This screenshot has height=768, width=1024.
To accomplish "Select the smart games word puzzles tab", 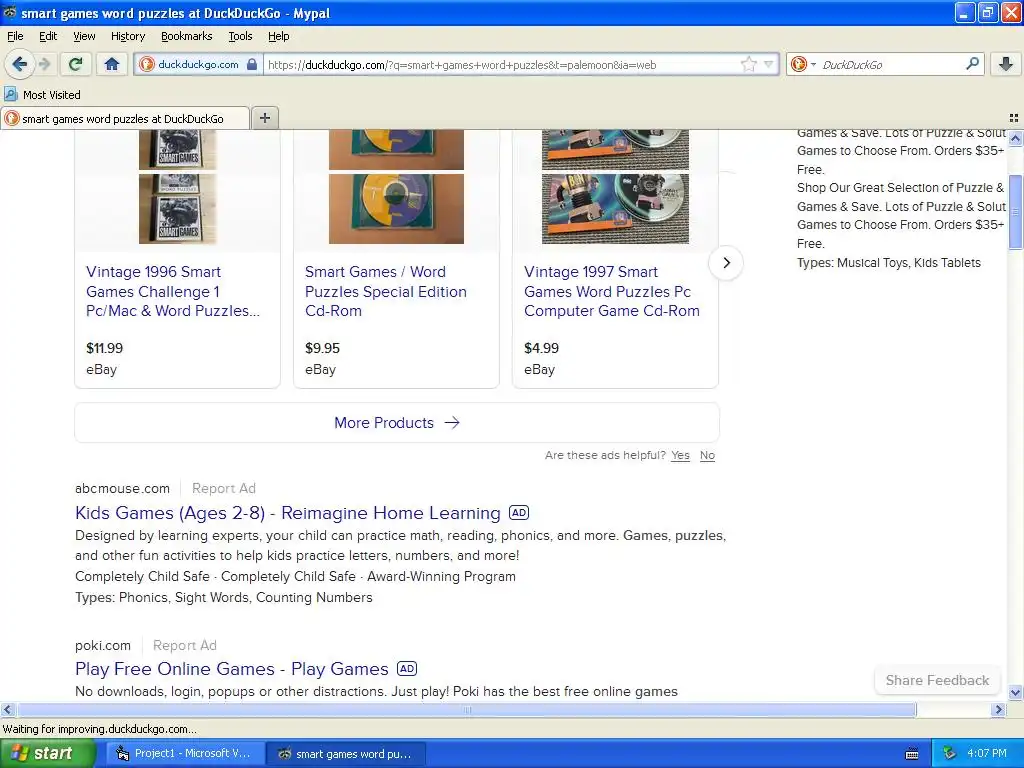I will click(x=124, y=118).
